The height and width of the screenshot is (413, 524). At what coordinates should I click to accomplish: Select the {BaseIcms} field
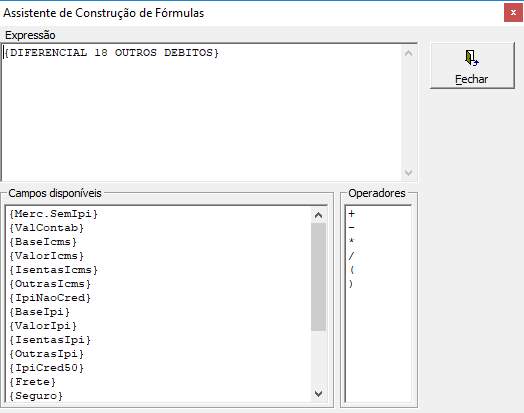coord(43,242)
